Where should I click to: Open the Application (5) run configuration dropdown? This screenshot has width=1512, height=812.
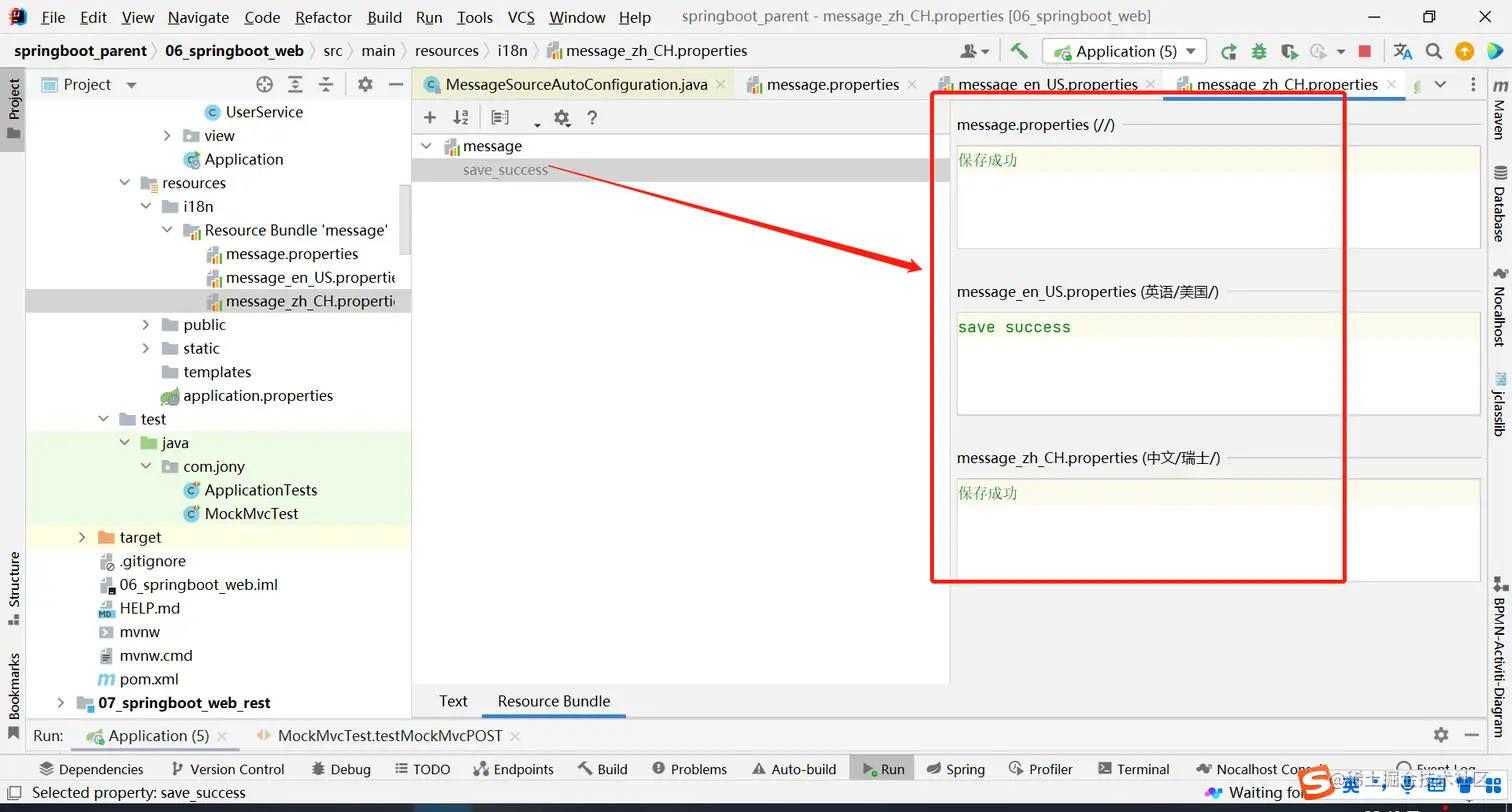(1125, 51)
